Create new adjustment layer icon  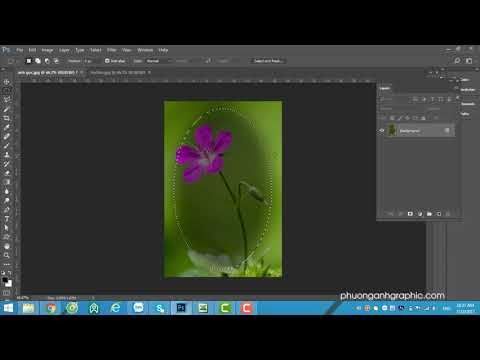tap(420, 214)
